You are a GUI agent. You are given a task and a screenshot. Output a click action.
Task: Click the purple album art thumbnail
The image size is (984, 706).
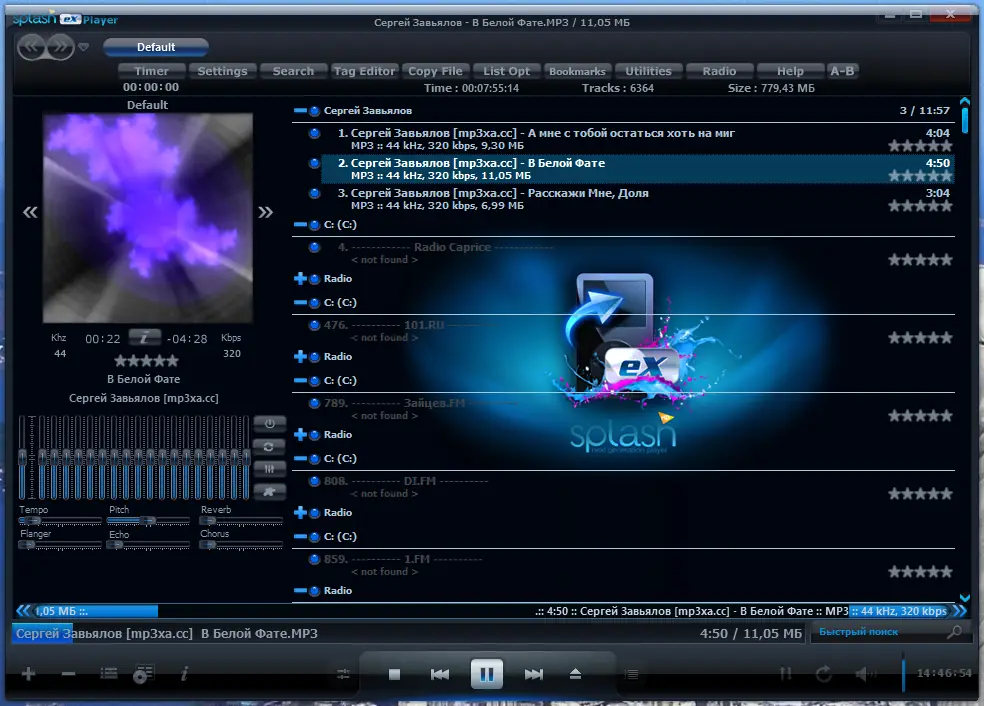pyautogui.click(x=147, y=218)
